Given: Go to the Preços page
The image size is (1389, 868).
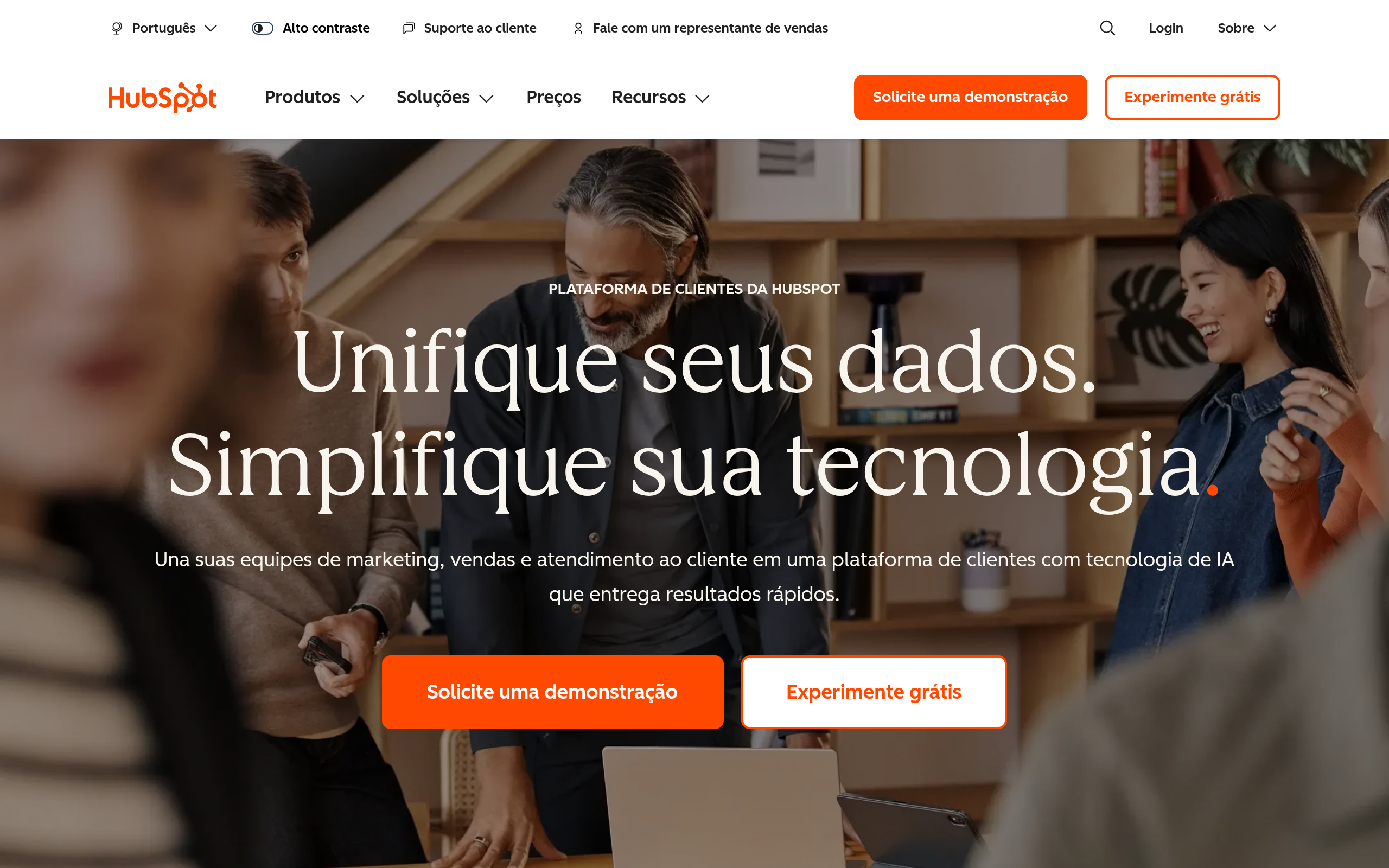Looking at the screenshot, I should pos(553,97).
